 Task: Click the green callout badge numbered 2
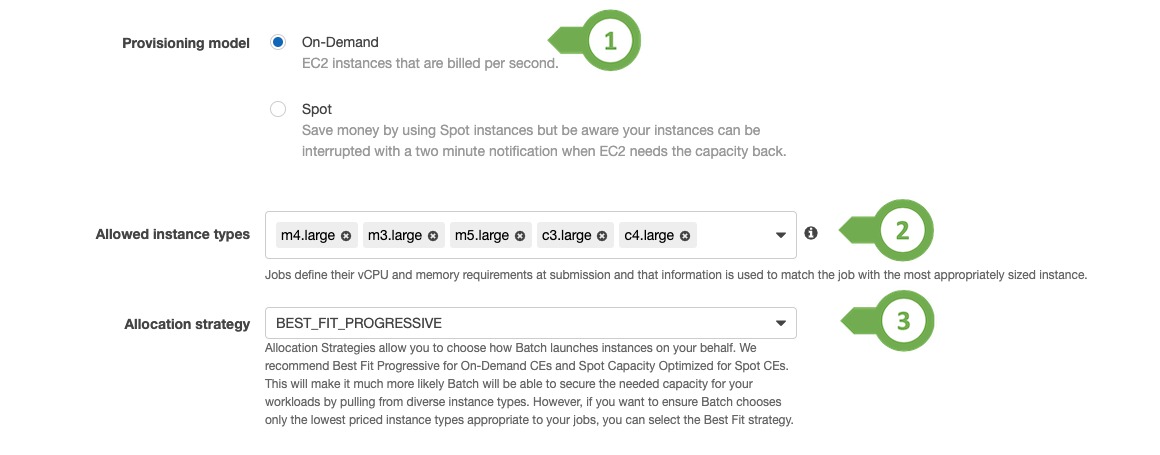click(x=903, y=231)
